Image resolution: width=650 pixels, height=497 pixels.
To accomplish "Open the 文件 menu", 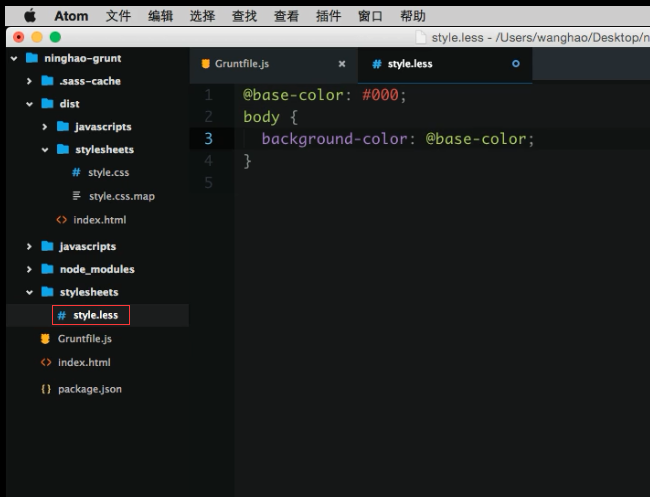I will (118, 16).
